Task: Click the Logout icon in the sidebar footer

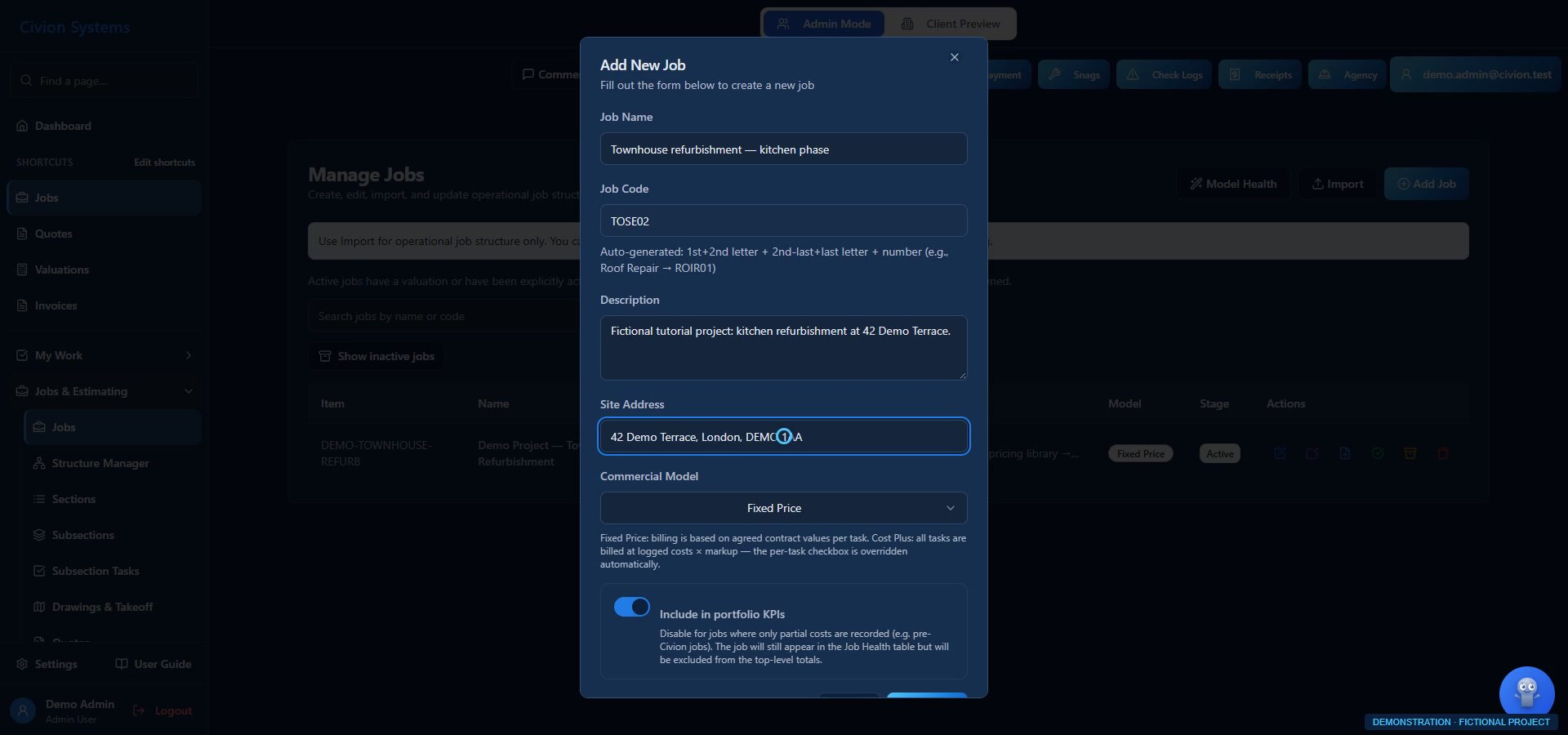Action: coord(139,710)
